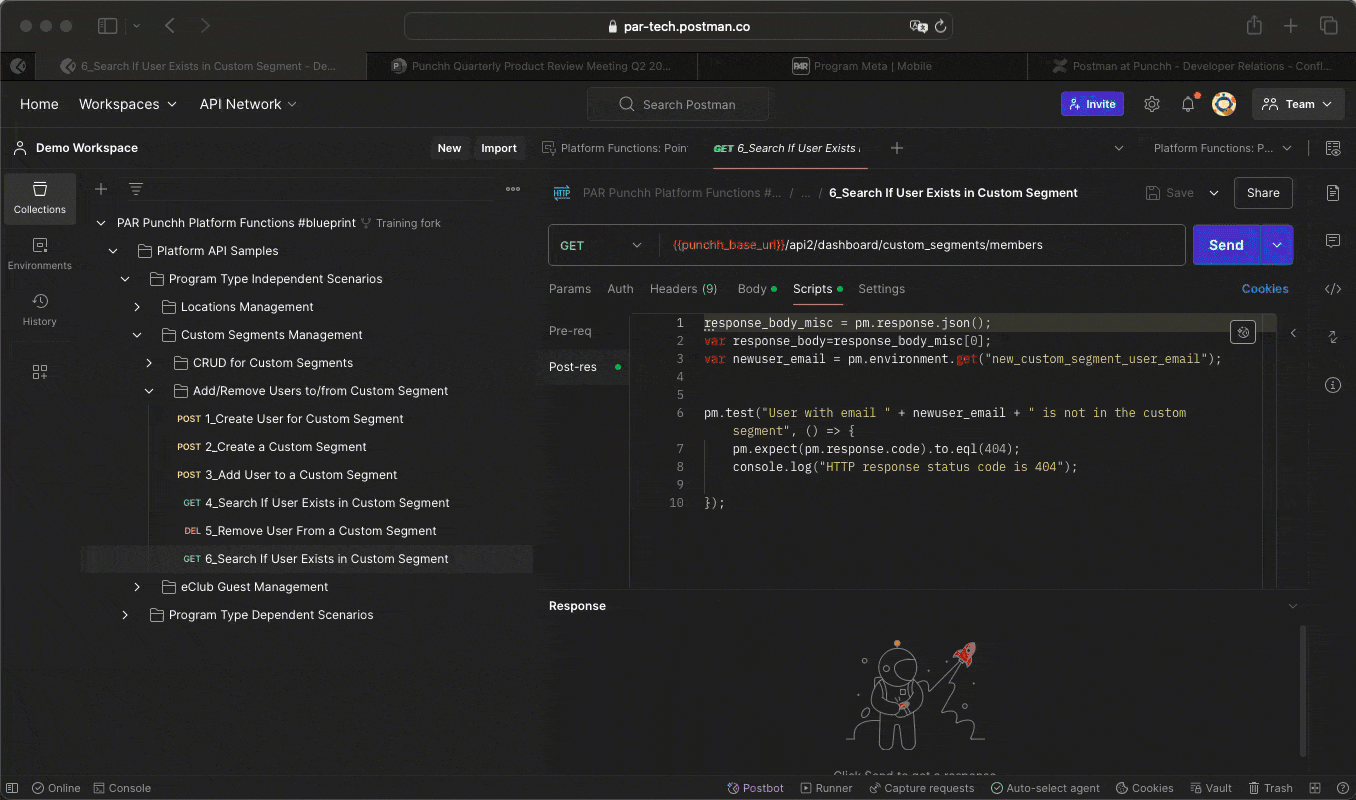Viewport: 1356px width, 800px height.
Task: Click the Postbot icon in script editor
Action: (1244, 332)
